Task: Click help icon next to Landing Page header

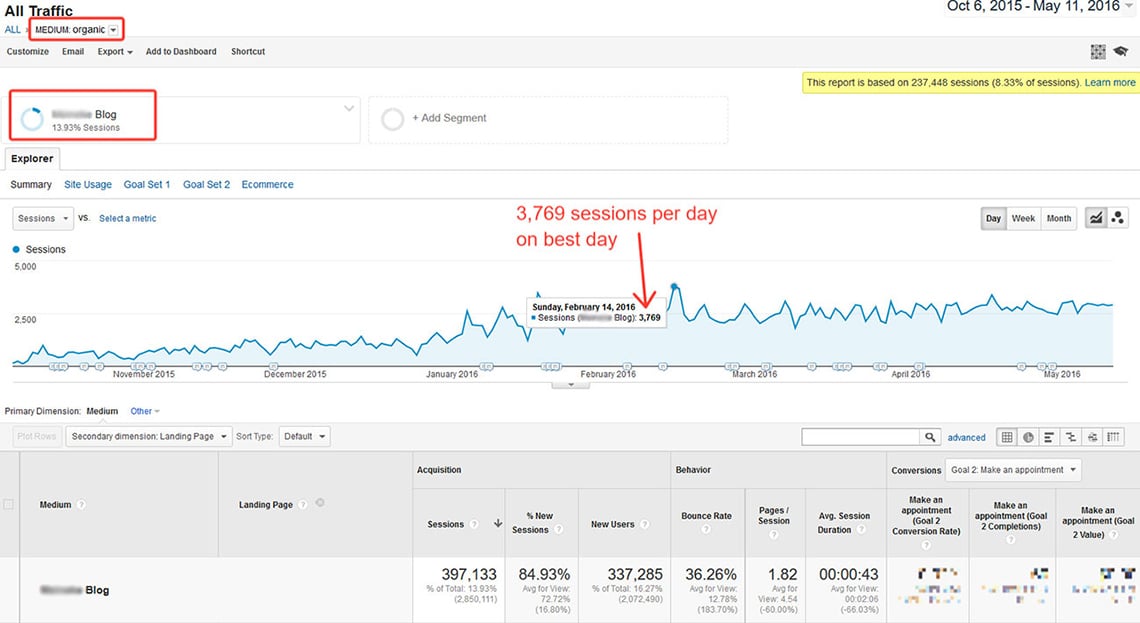Action: tap(302, 505)
